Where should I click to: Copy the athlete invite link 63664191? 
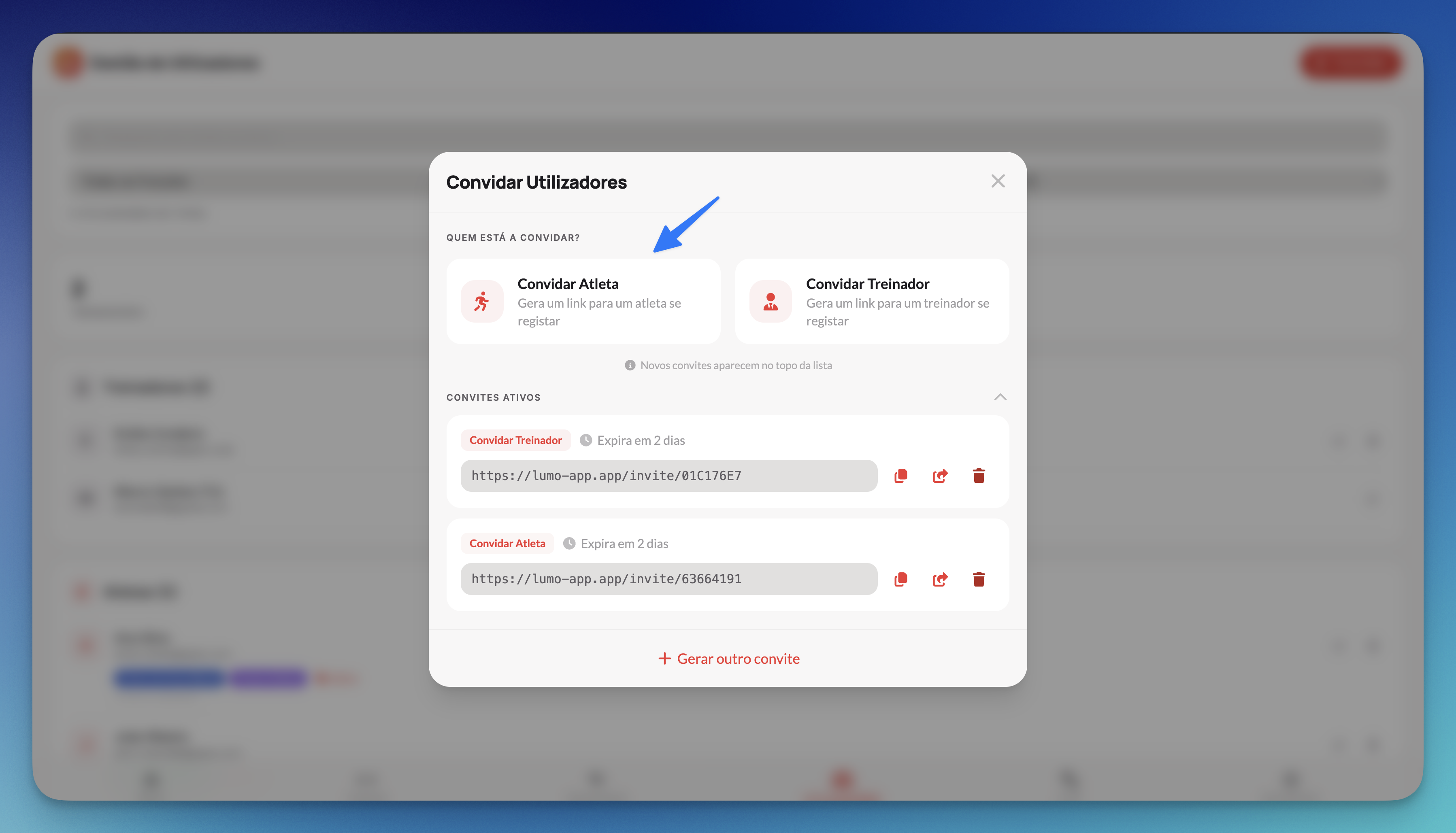(901, 579)
